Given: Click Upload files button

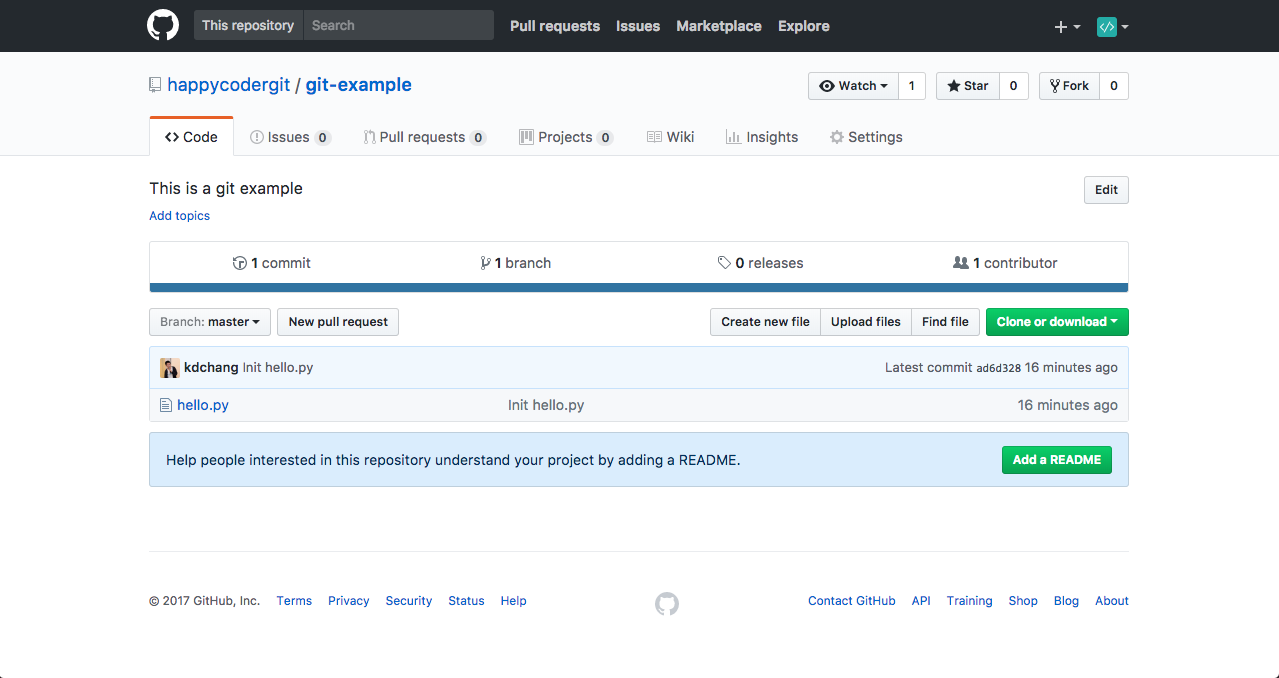Looking at the screenshot, I should [866, 322].
